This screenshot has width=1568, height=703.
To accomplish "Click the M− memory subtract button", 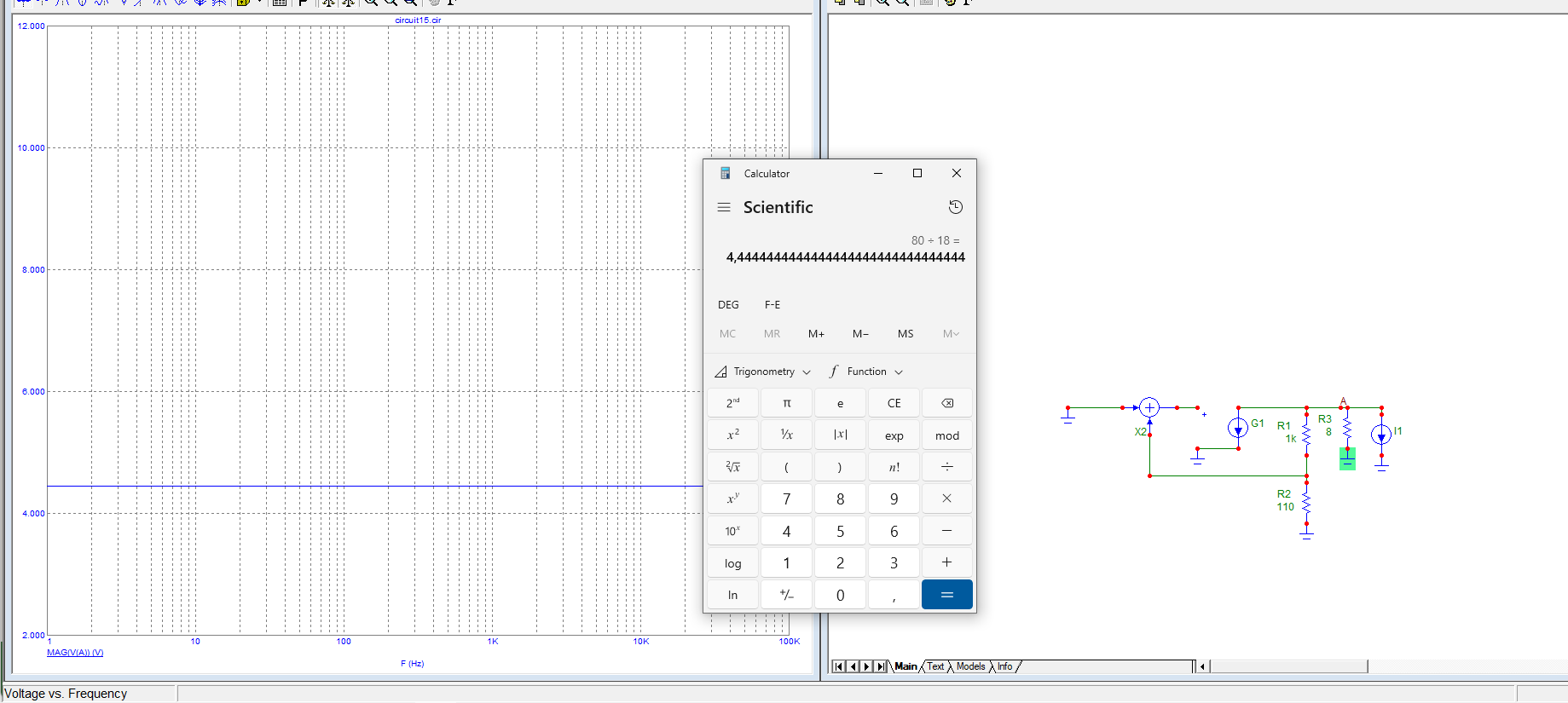I will click(860, 333).
